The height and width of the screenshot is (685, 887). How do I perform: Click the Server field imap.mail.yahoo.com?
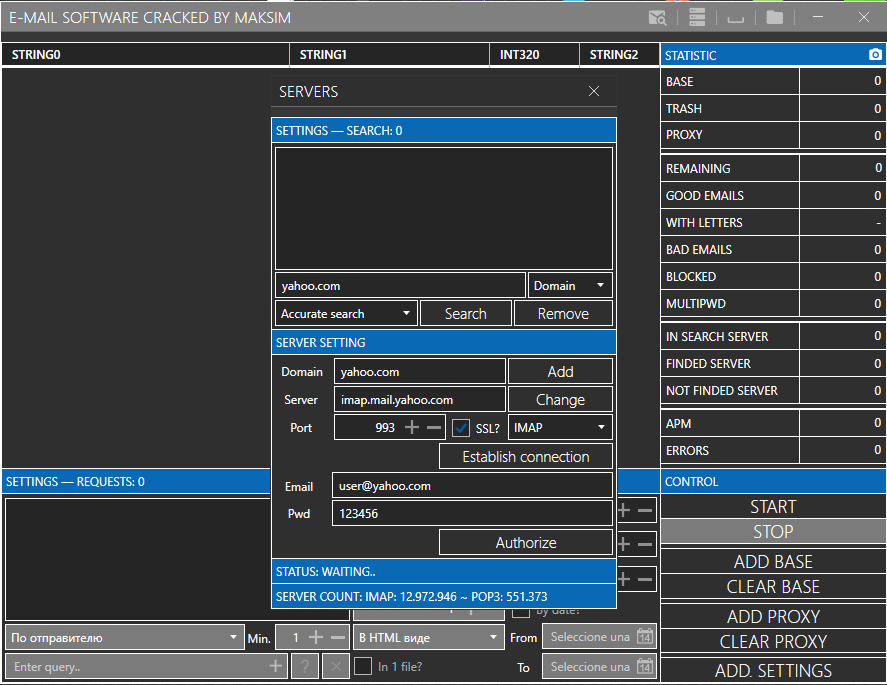(419, 399)
